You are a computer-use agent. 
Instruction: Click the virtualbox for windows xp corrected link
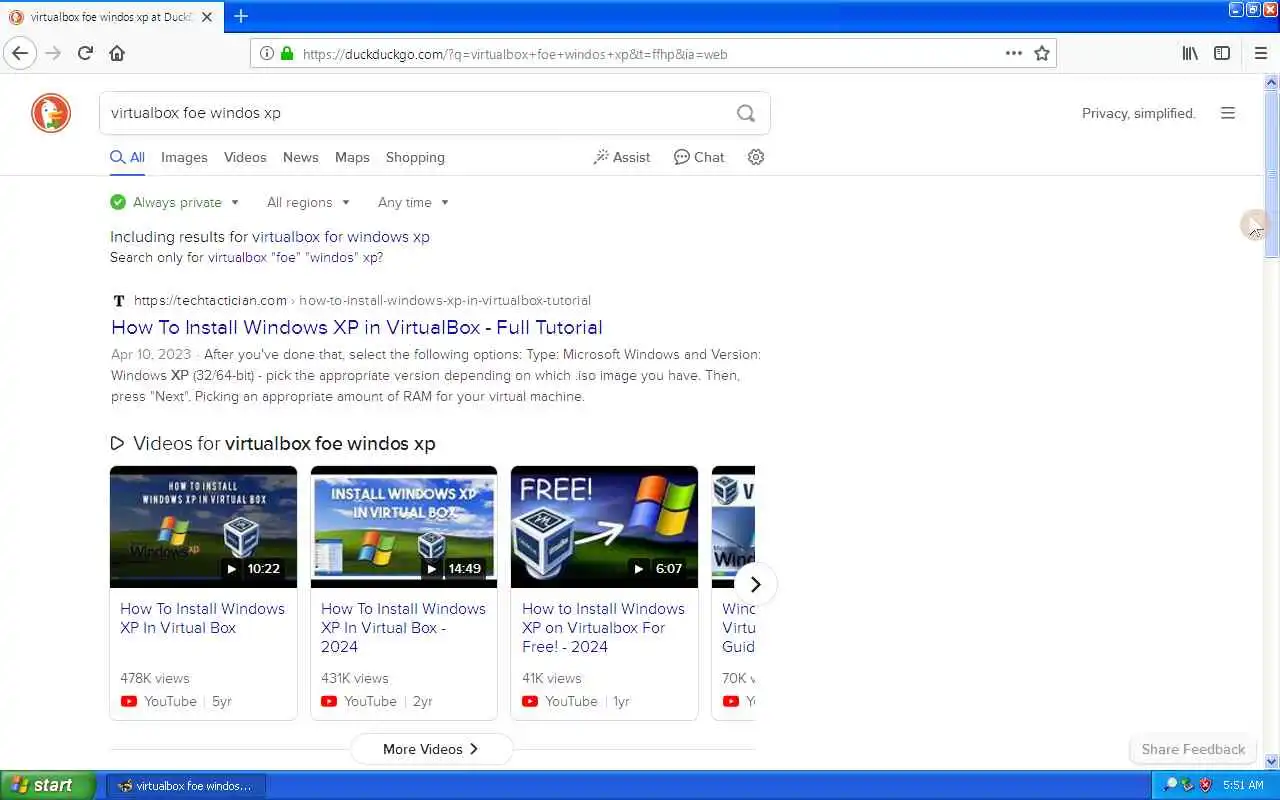point(341,237)
